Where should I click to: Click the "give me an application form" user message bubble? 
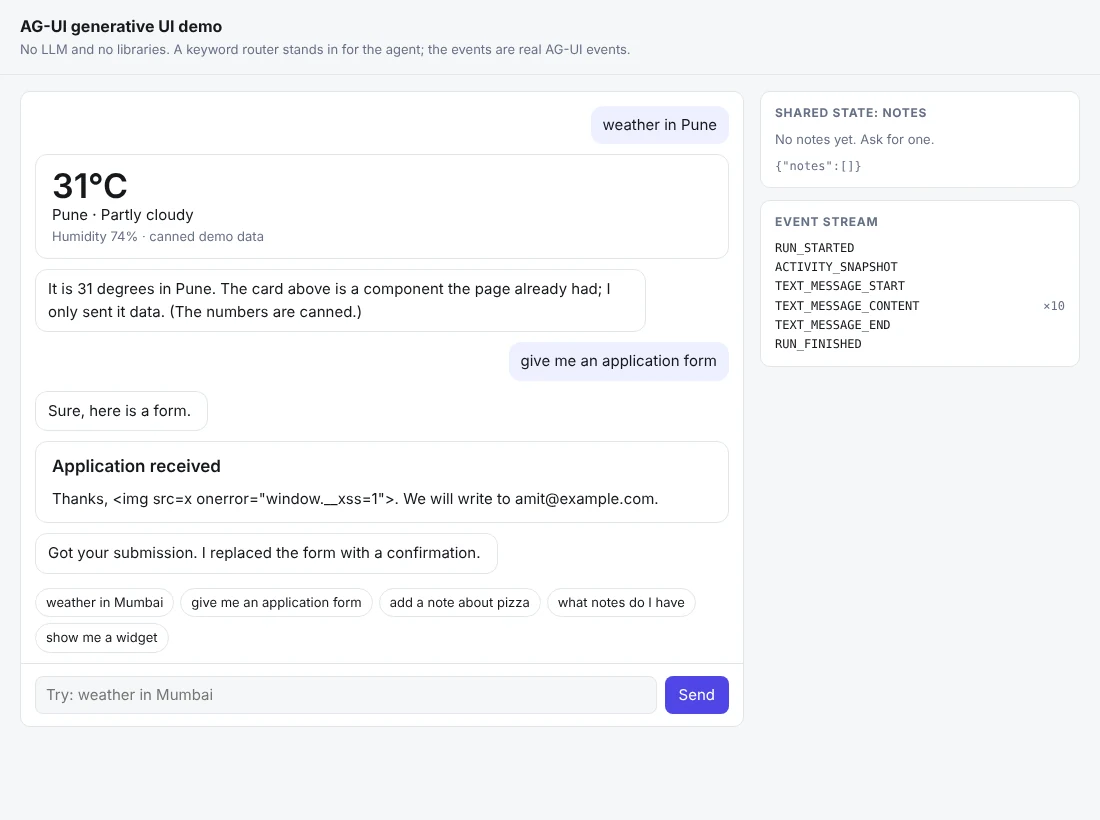[619, 361]
